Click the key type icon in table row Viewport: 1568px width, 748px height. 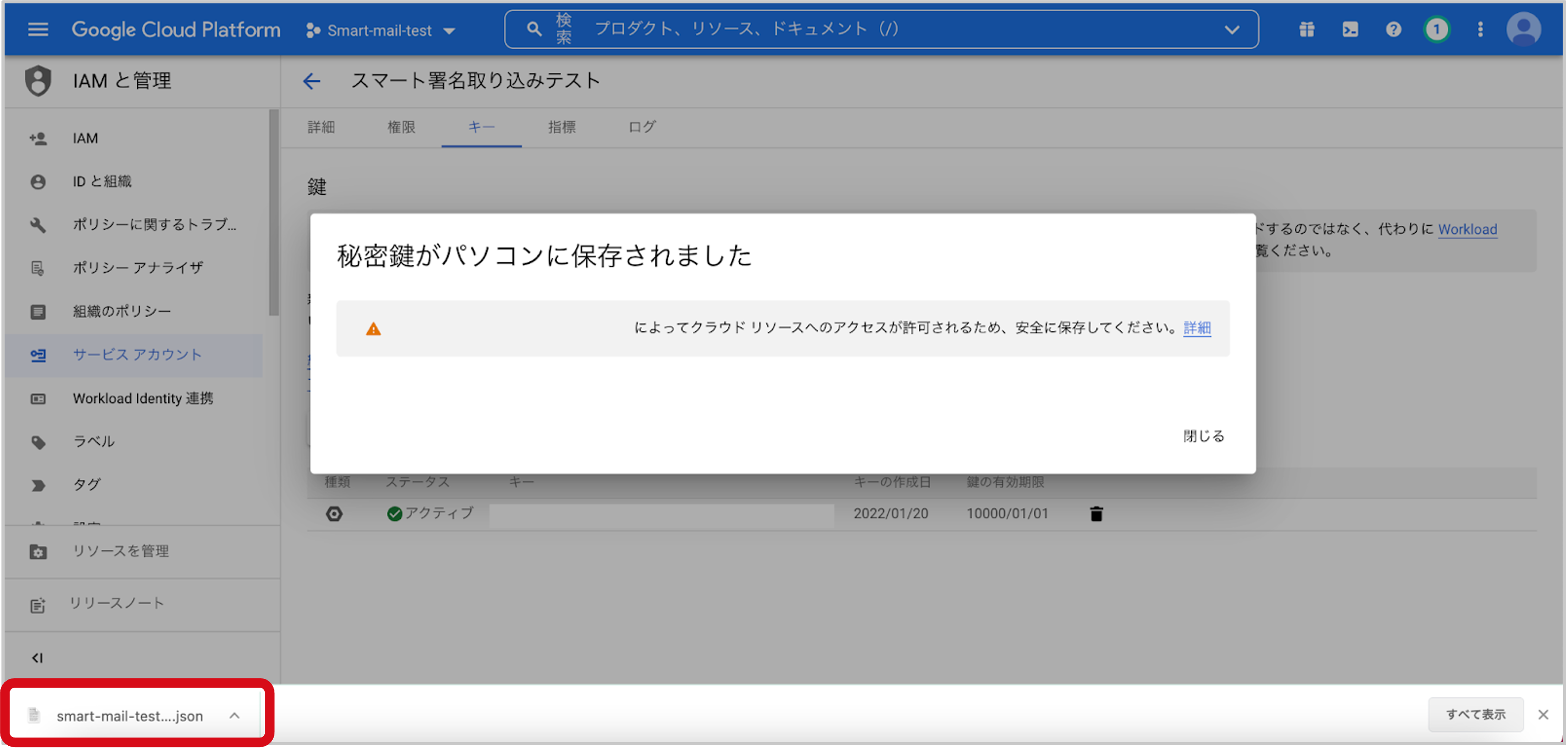(x=334, y=514)
